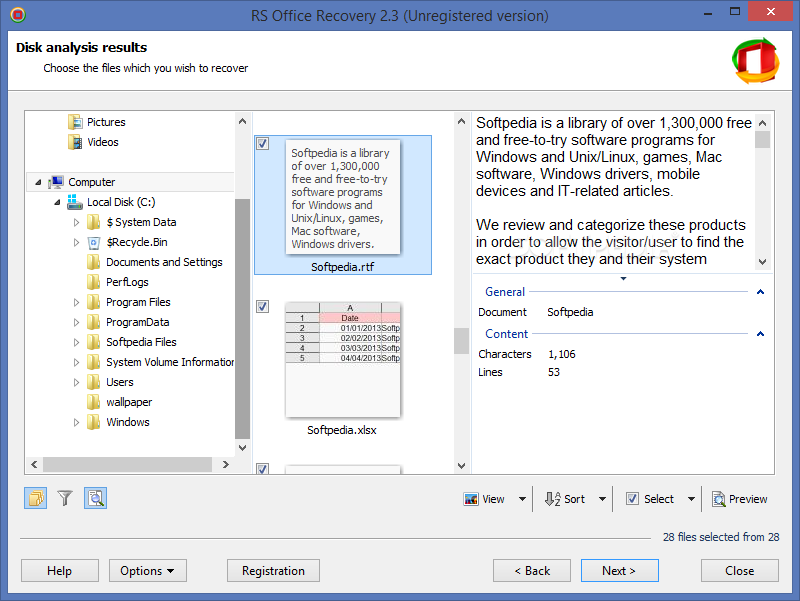
Task: Click the Registration button
Action: click(x=273, y=570)
